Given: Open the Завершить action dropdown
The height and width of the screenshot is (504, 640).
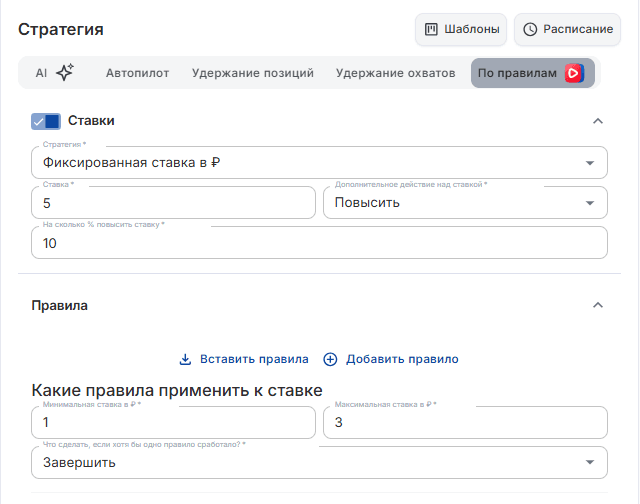Looking at the screenshot, I should click(x=319, y=462).
